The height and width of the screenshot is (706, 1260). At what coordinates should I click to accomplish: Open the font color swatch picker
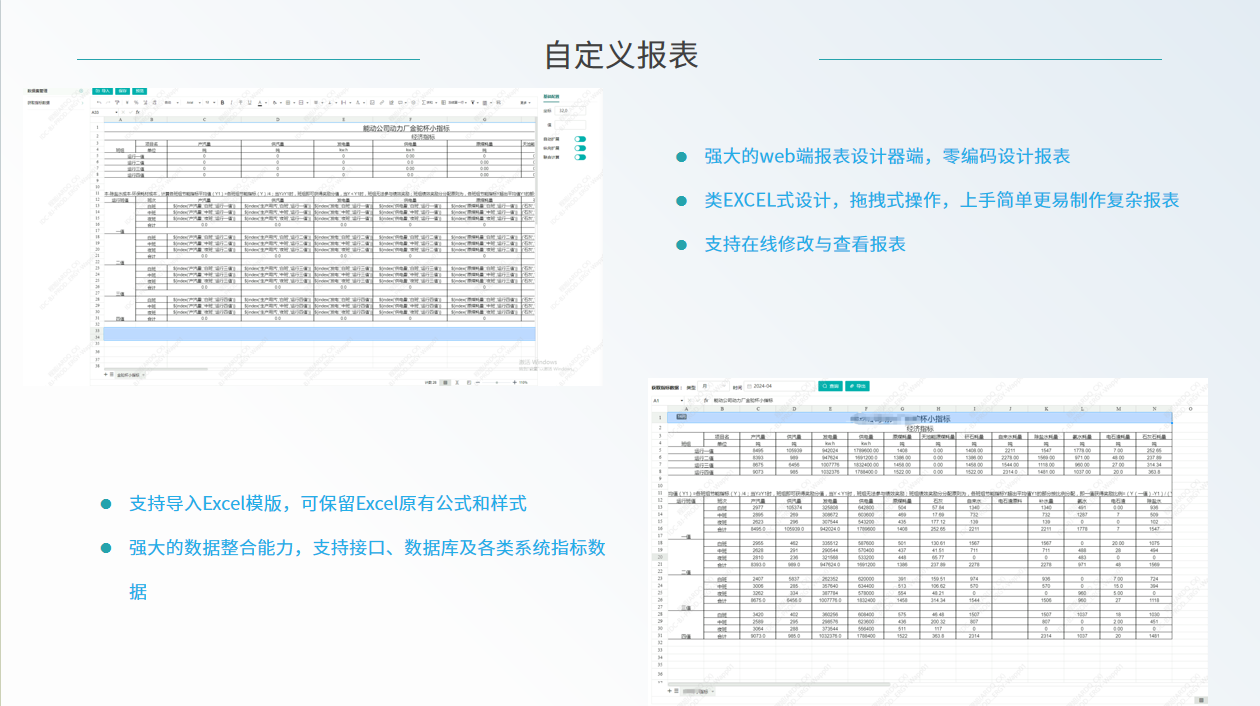(x=260, y=102)
